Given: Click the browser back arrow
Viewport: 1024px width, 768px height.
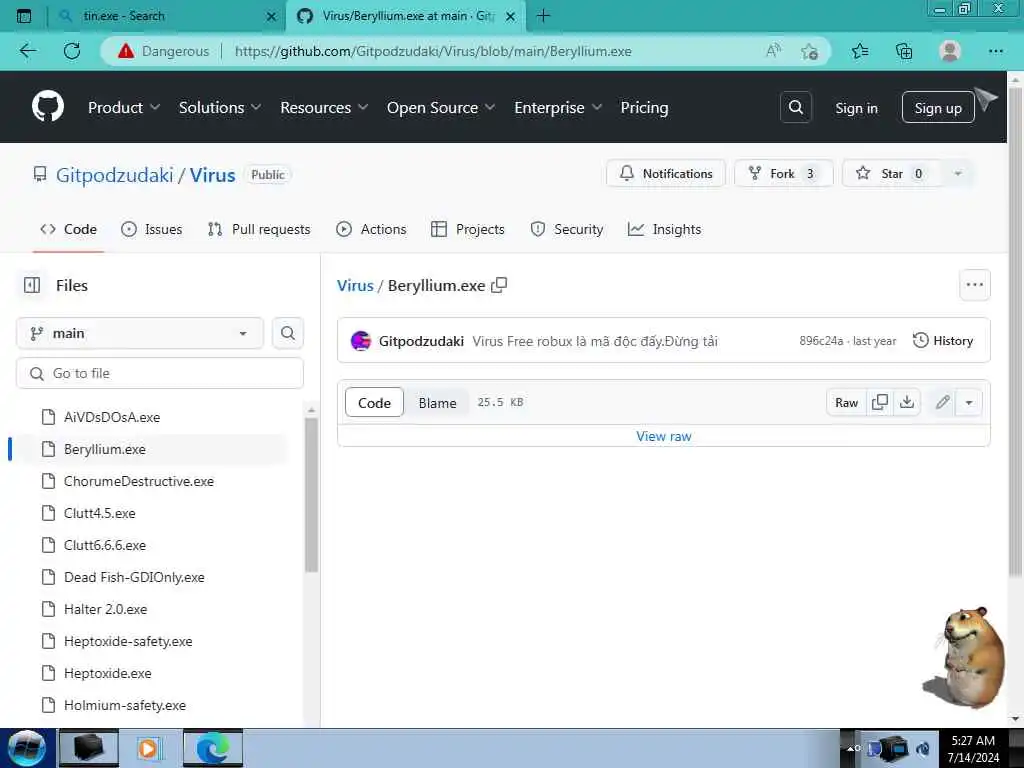Looking at the screenshot, I should 28,51.
